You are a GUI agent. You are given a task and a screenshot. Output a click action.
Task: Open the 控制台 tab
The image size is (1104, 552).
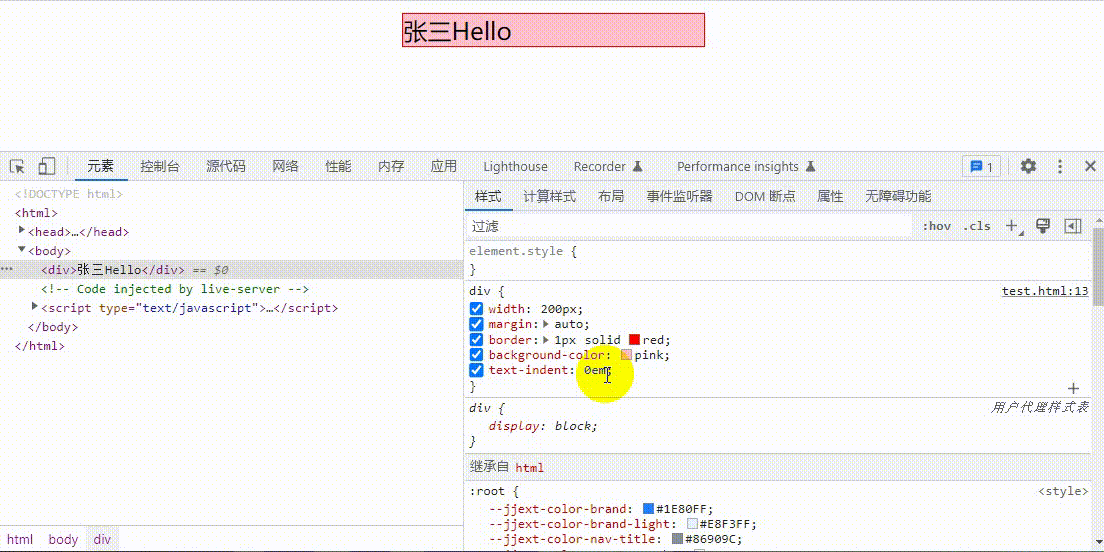tap(160, 167)
